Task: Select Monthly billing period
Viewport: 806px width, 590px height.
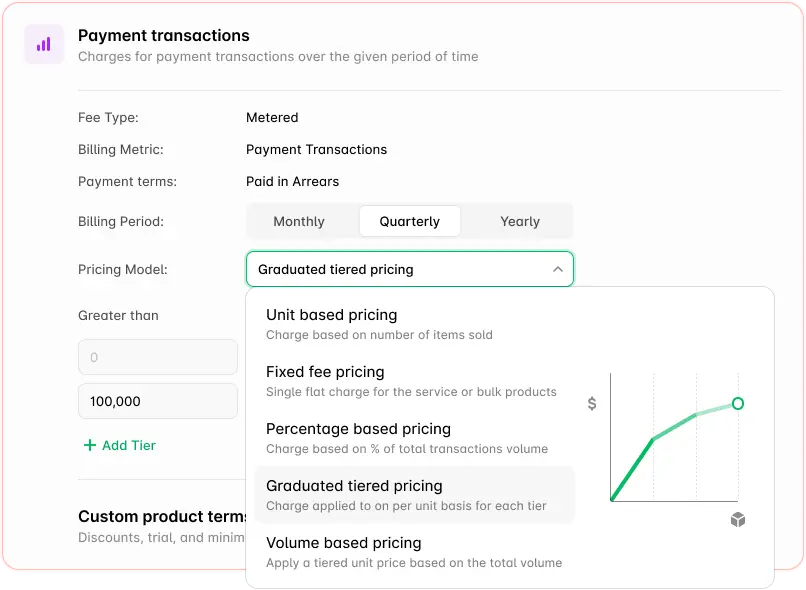Action: [x=300, y=221]
